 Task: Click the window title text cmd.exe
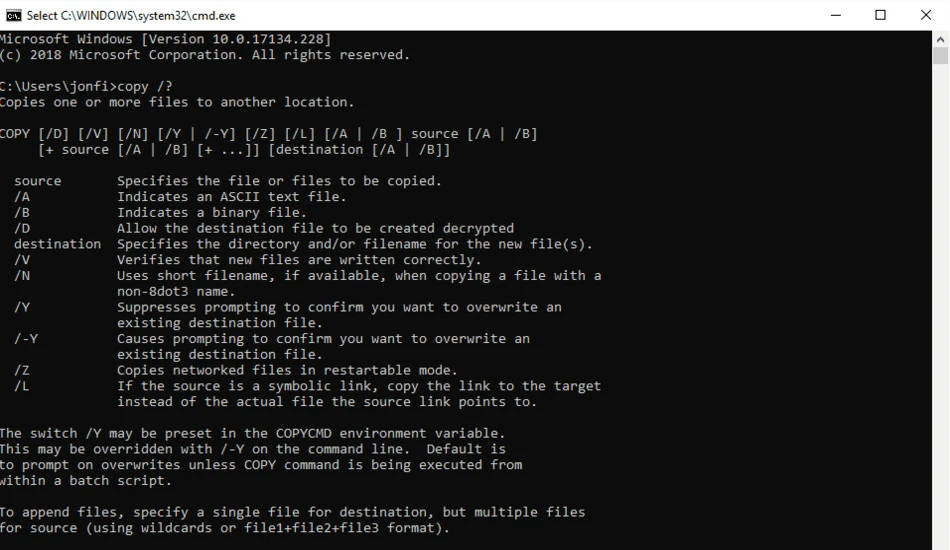(131, 16)
